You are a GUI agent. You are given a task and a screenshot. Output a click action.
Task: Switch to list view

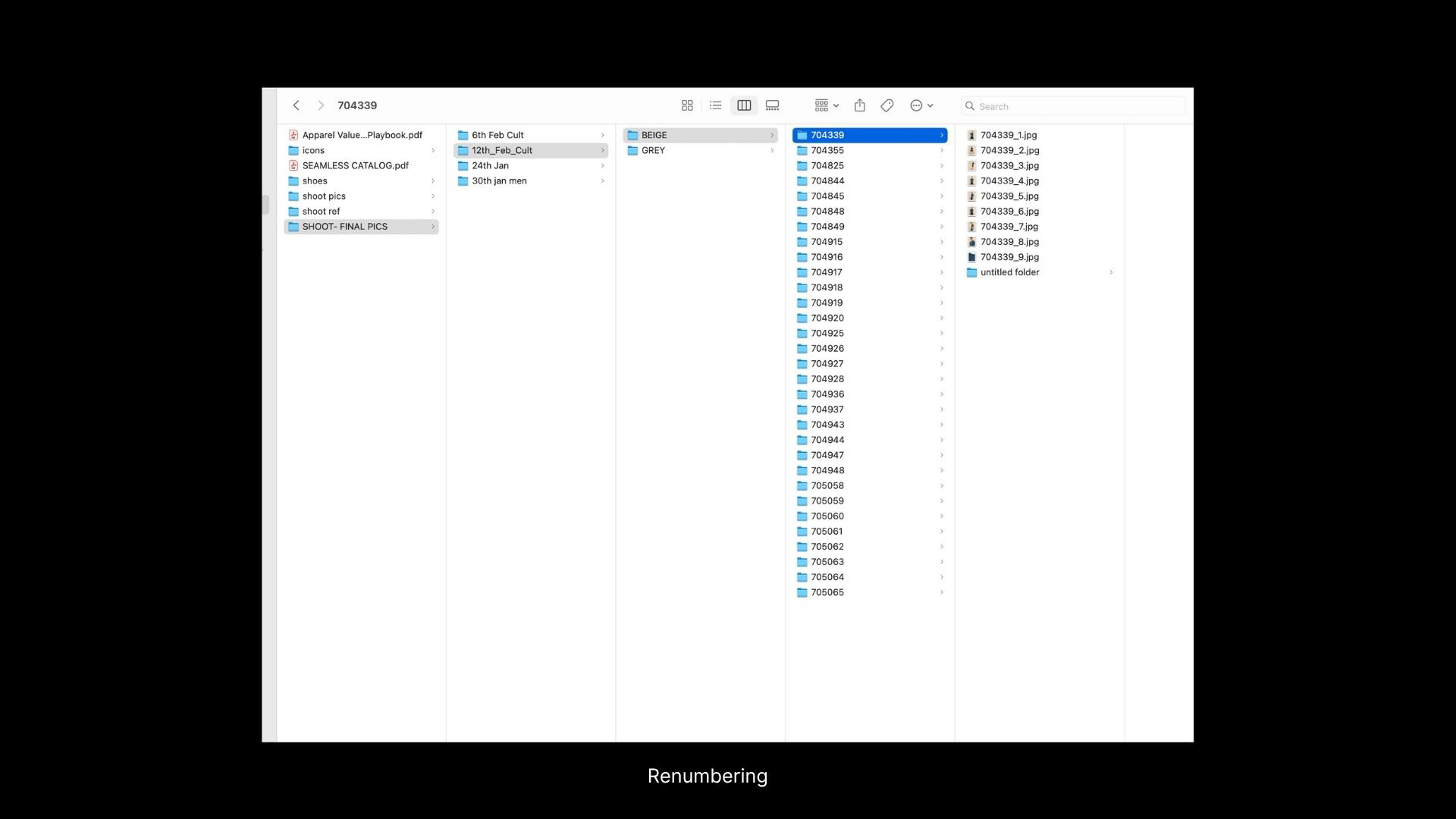tap(715, 106)
